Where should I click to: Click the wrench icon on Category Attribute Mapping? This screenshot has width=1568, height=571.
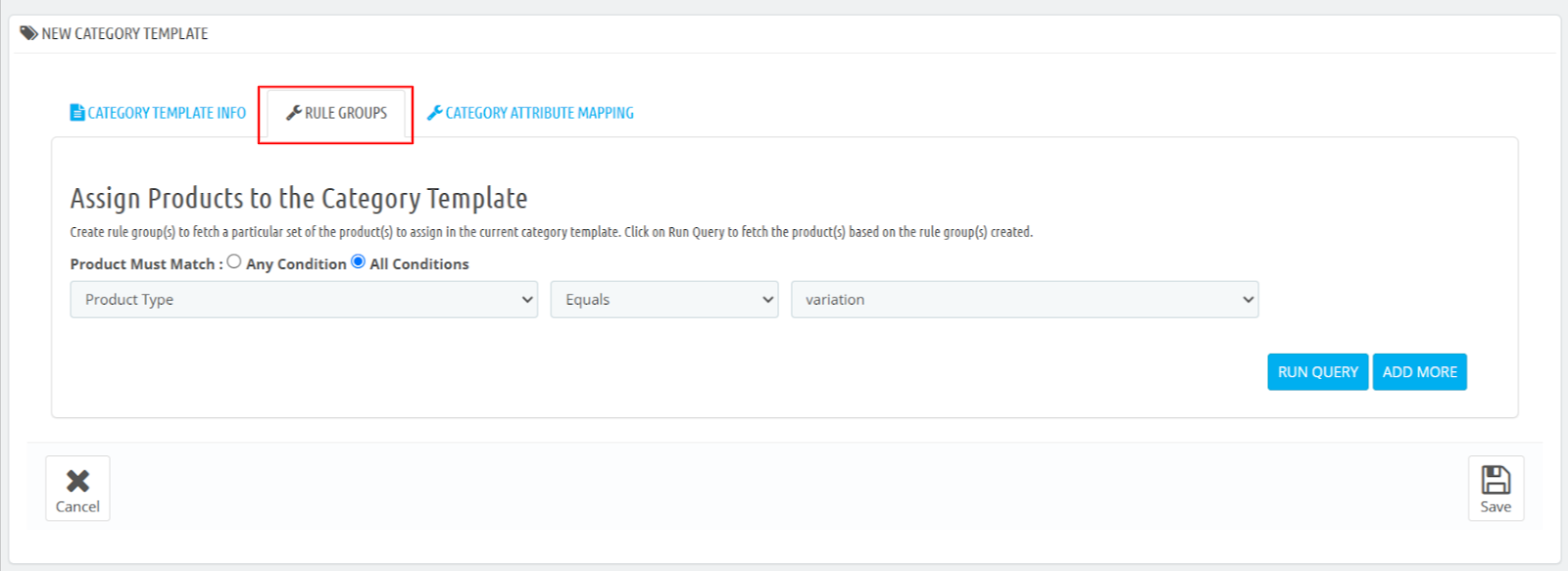[434, 113]
